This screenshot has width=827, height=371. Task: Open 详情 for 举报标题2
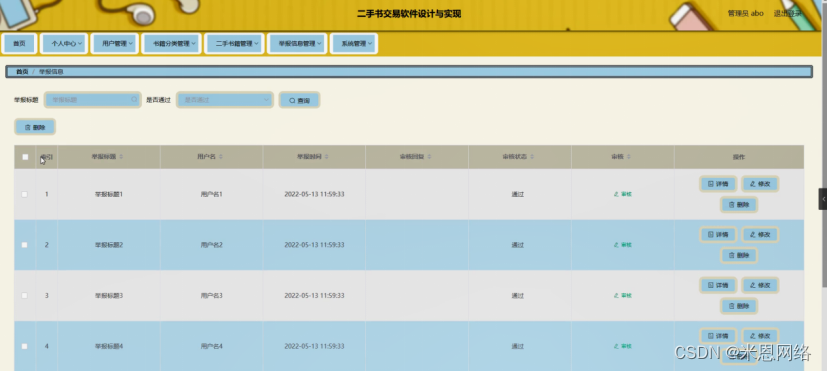point(718,234)
